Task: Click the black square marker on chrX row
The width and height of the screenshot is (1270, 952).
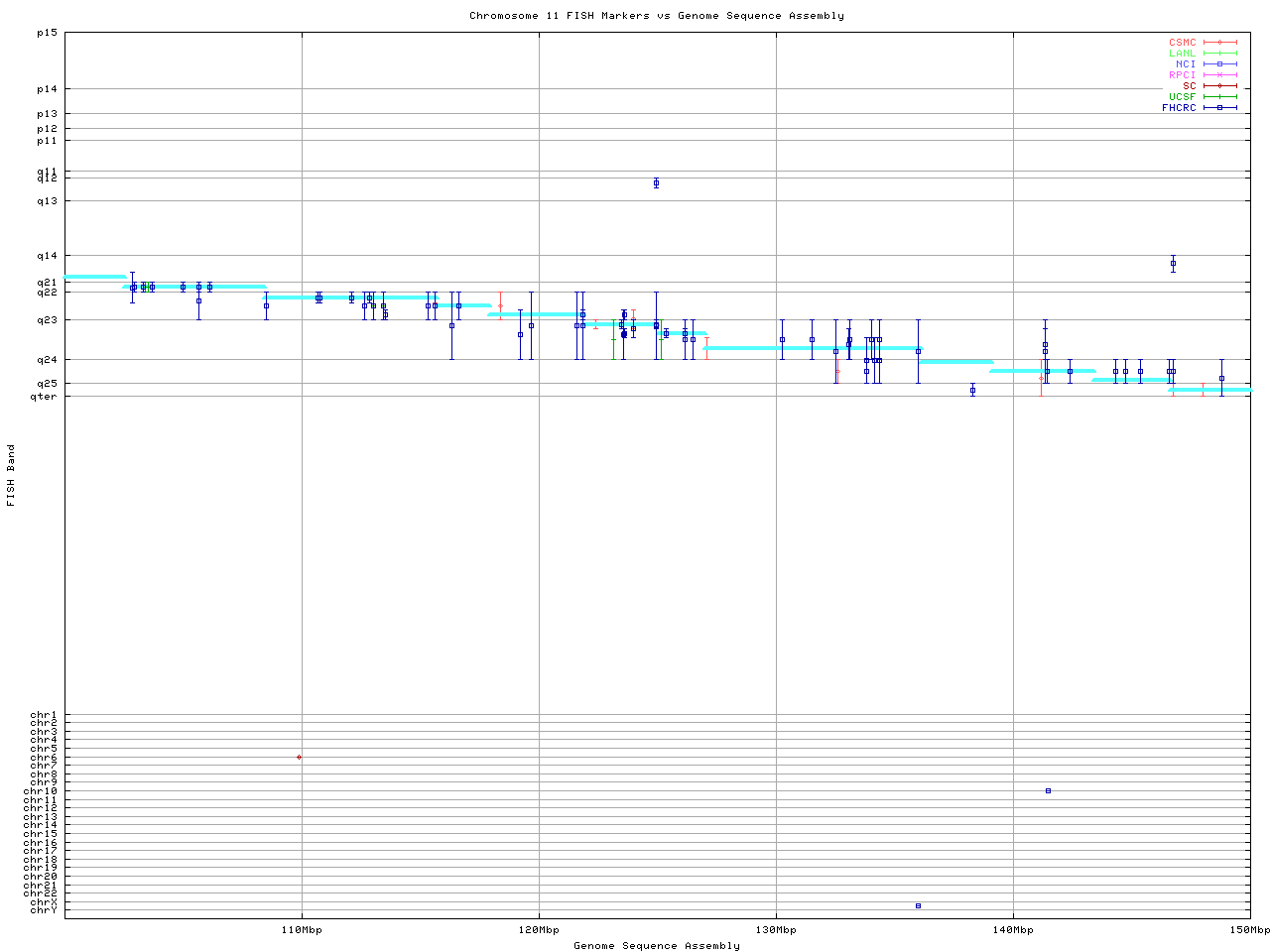Action: 918,905
